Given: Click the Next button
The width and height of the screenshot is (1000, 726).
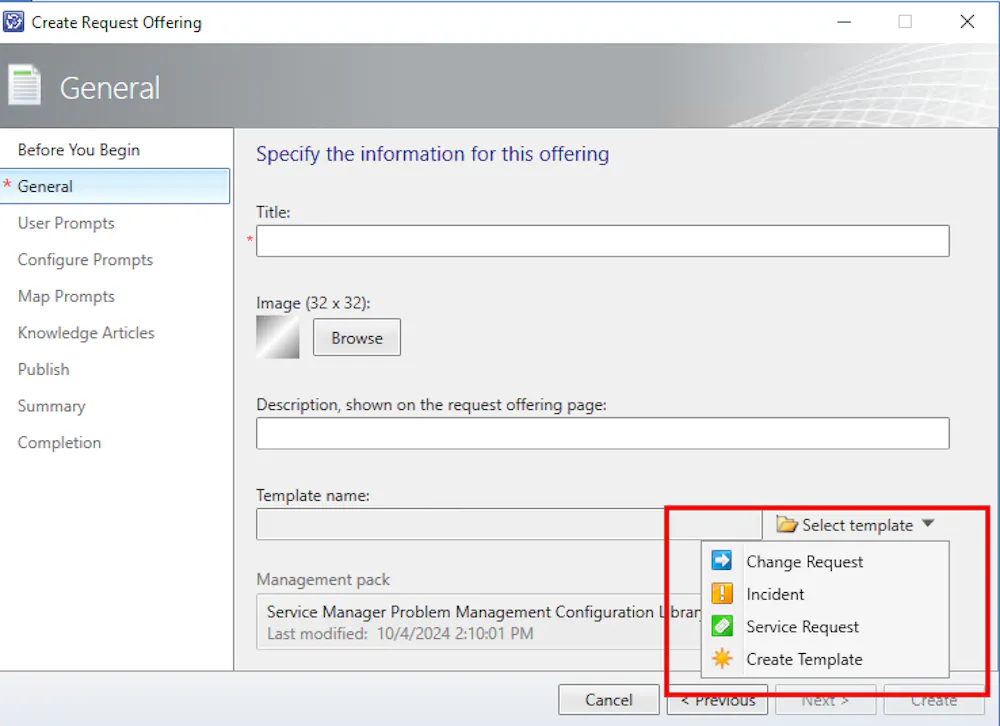Looking at the screenshot, I should [825, 700].
